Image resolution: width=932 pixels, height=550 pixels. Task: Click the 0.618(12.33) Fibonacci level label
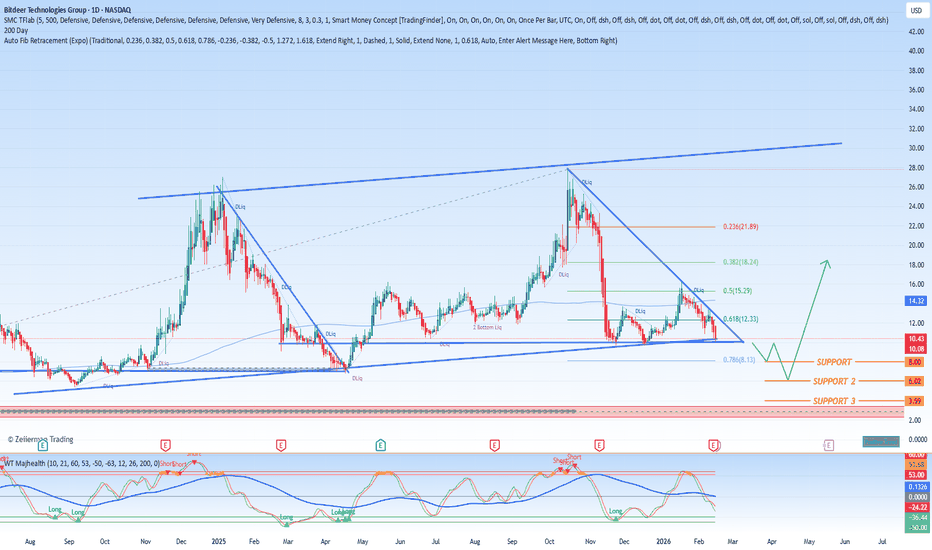(x=740, y=319)
